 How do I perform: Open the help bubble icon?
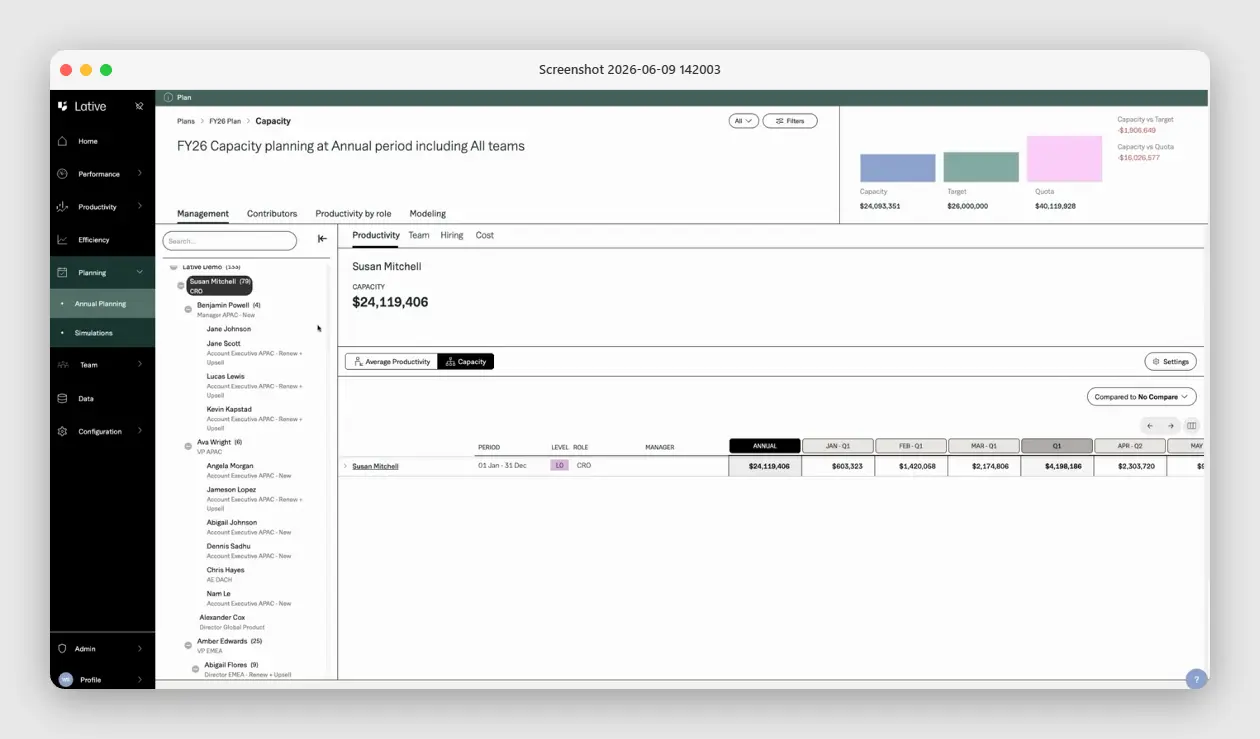tap(1196, 678)
